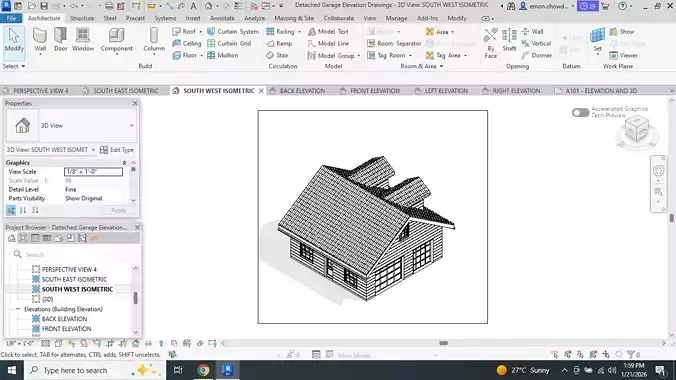Screen dimensions: 676x380
Task: Switch to the Structure ribbon tab
Action: [x=81, y=18]
